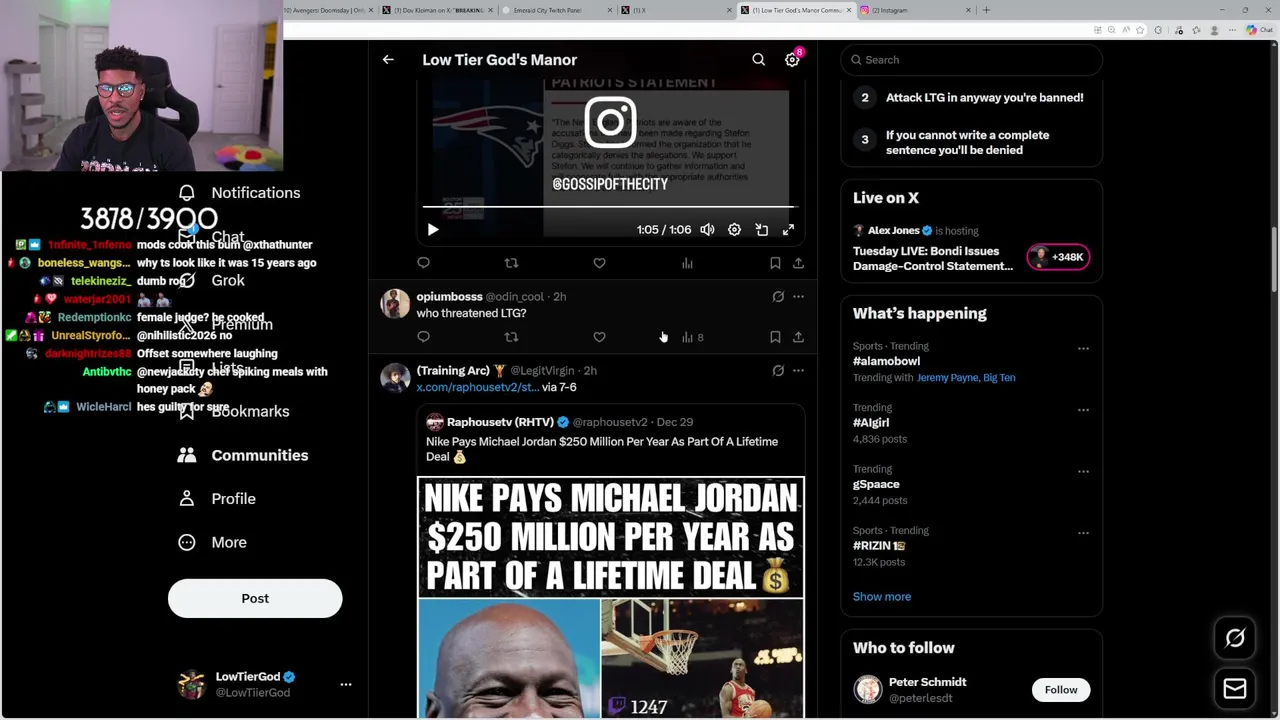
Task: Open the more menu on opiumbosss's post
Action: 798,297
